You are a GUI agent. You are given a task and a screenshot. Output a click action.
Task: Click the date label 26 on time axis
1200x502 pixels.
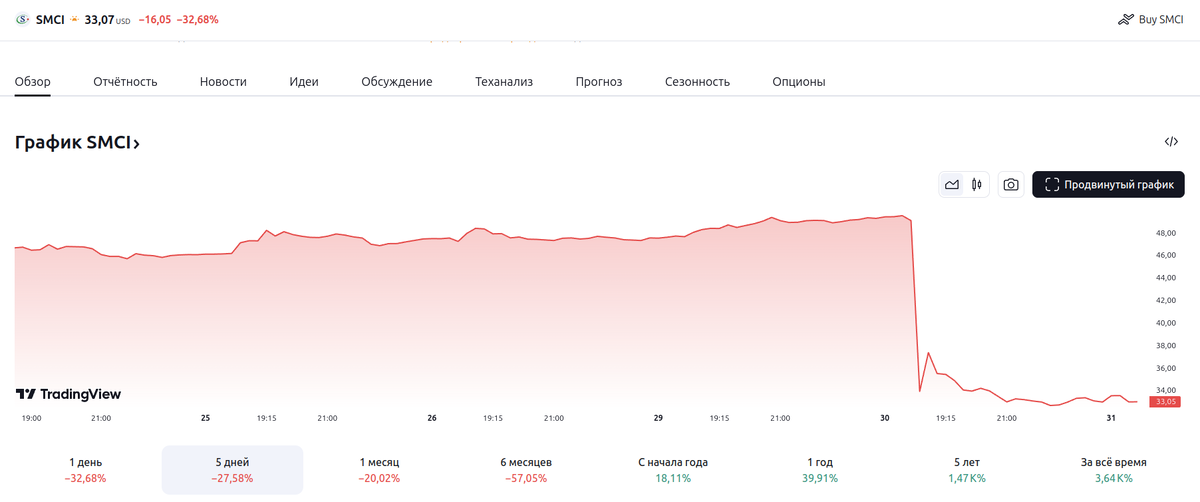point(432,418)
